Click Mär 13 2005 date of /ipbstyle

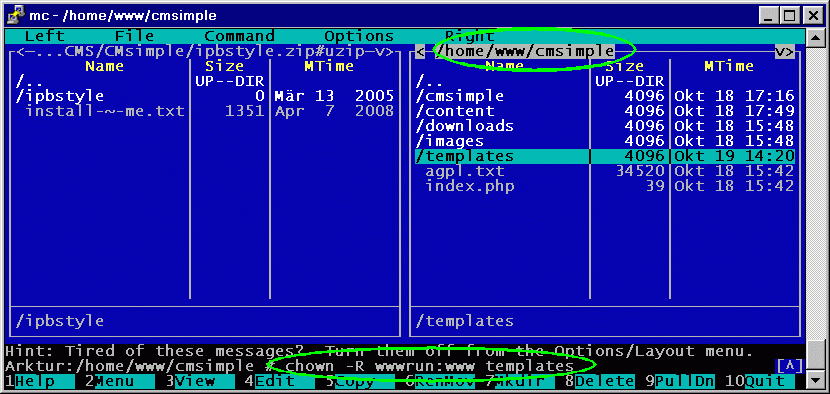pyautogui.click(x=335, y=96)
